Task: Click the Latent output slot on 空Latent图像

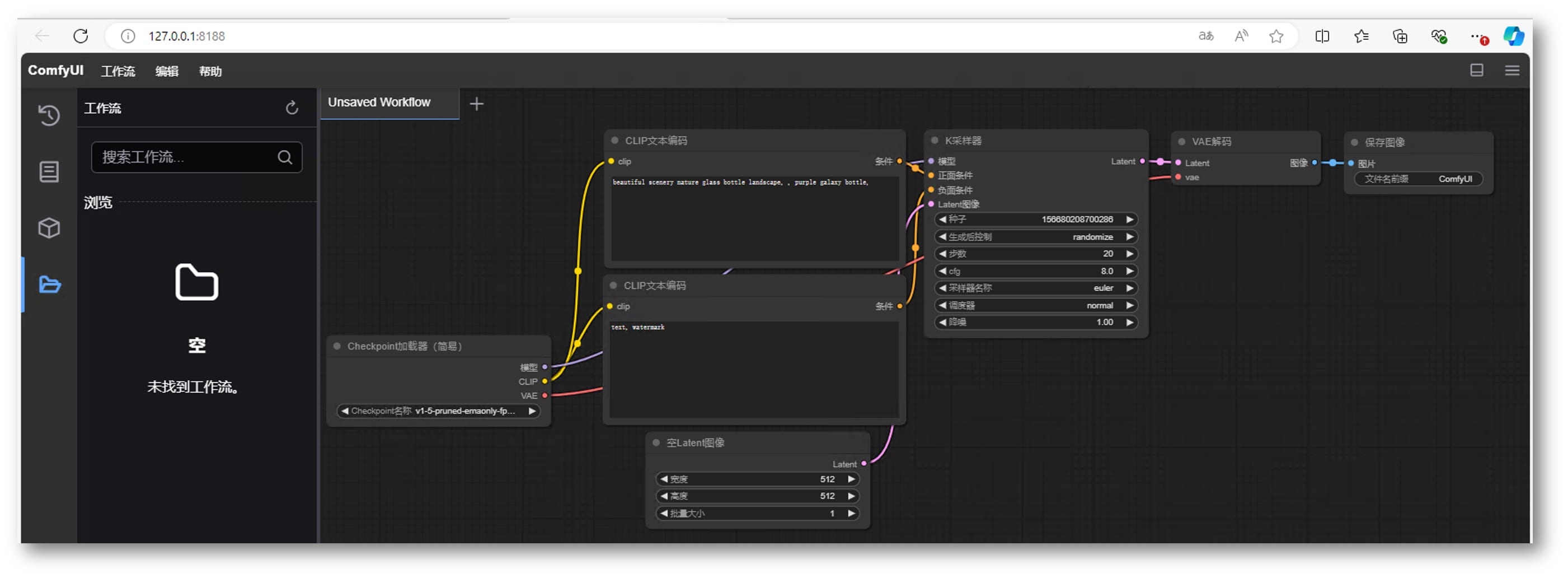Action: 863,464
